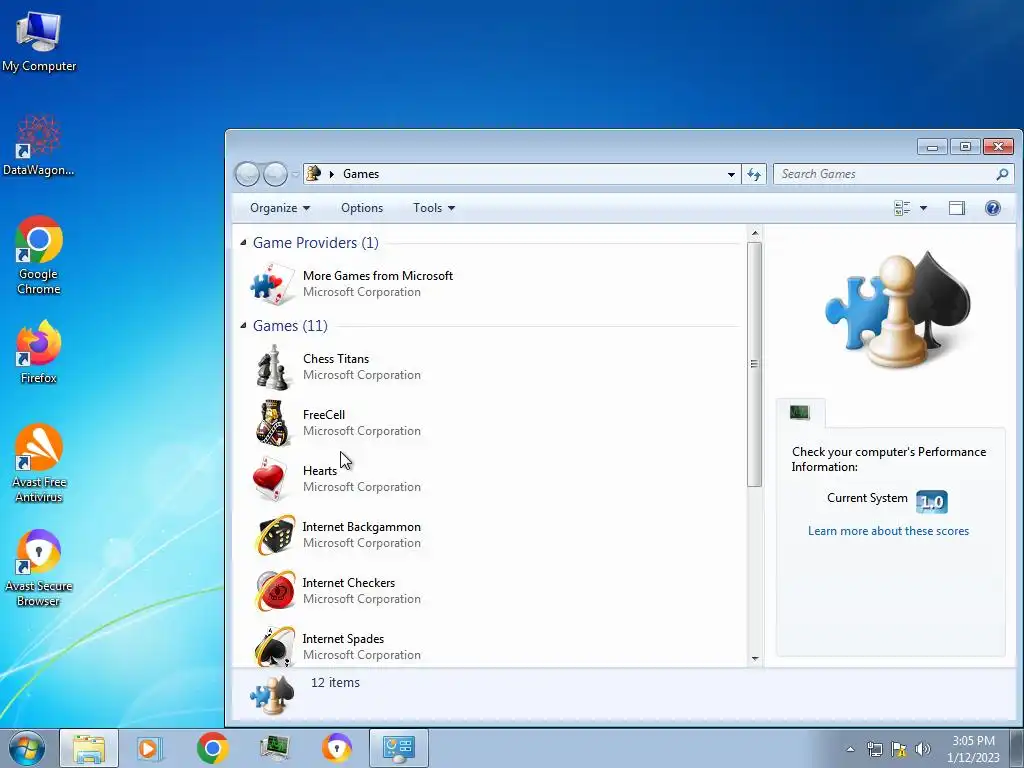
Task: Open the Help question mark icon
Action: 992,208
